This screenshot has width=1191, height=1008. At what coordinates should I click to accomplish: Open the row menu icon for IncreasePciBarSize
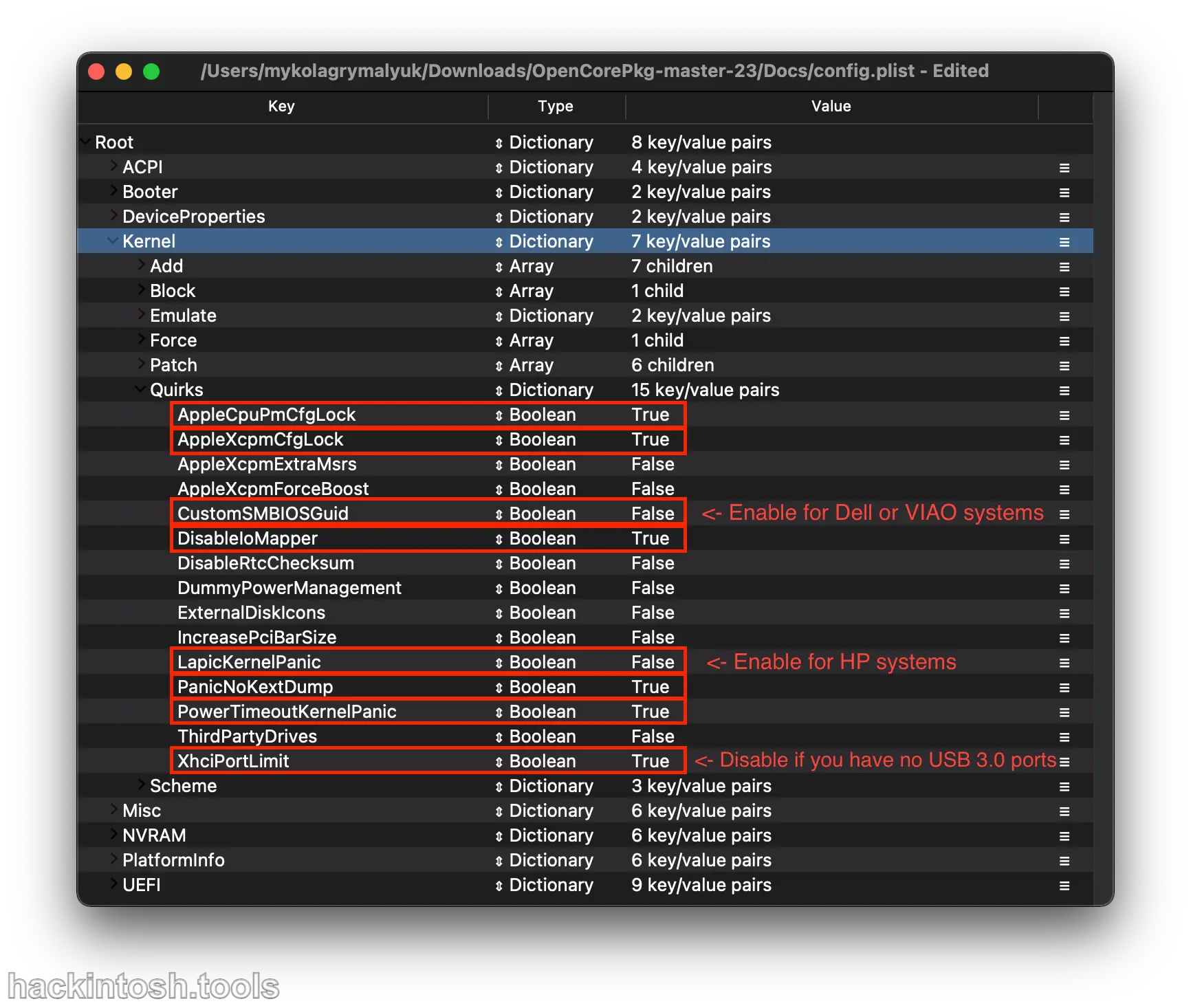tap(1064, 638)
